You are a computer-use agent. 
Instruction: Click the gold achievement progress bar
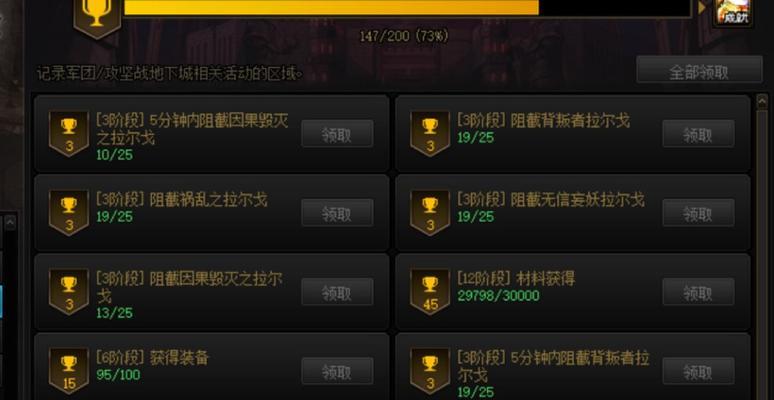click(407, 8)
